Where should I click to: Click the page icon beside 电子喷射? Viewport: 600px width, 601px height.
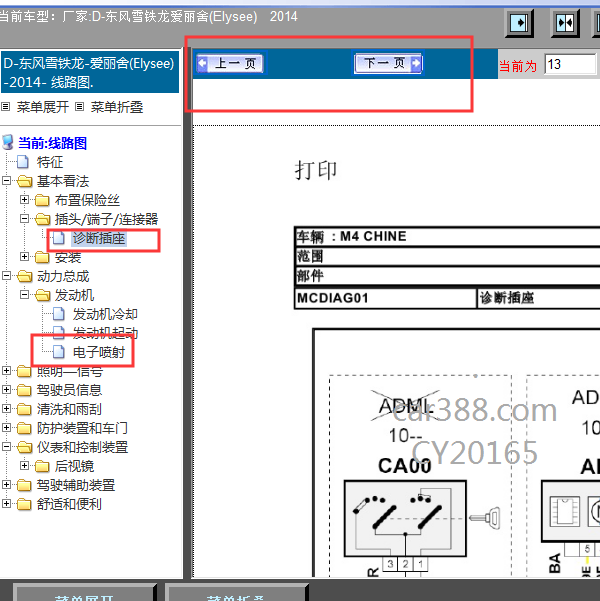[59, 352]
